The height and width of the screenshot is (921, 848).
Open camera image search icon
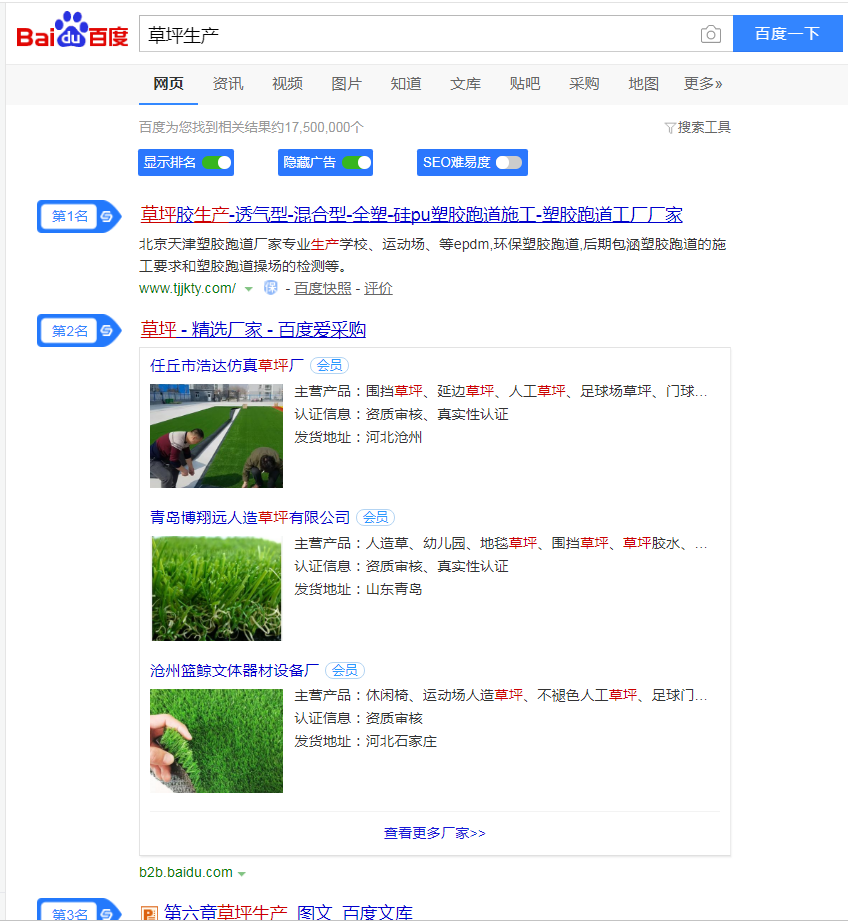(x=711, y=34)
